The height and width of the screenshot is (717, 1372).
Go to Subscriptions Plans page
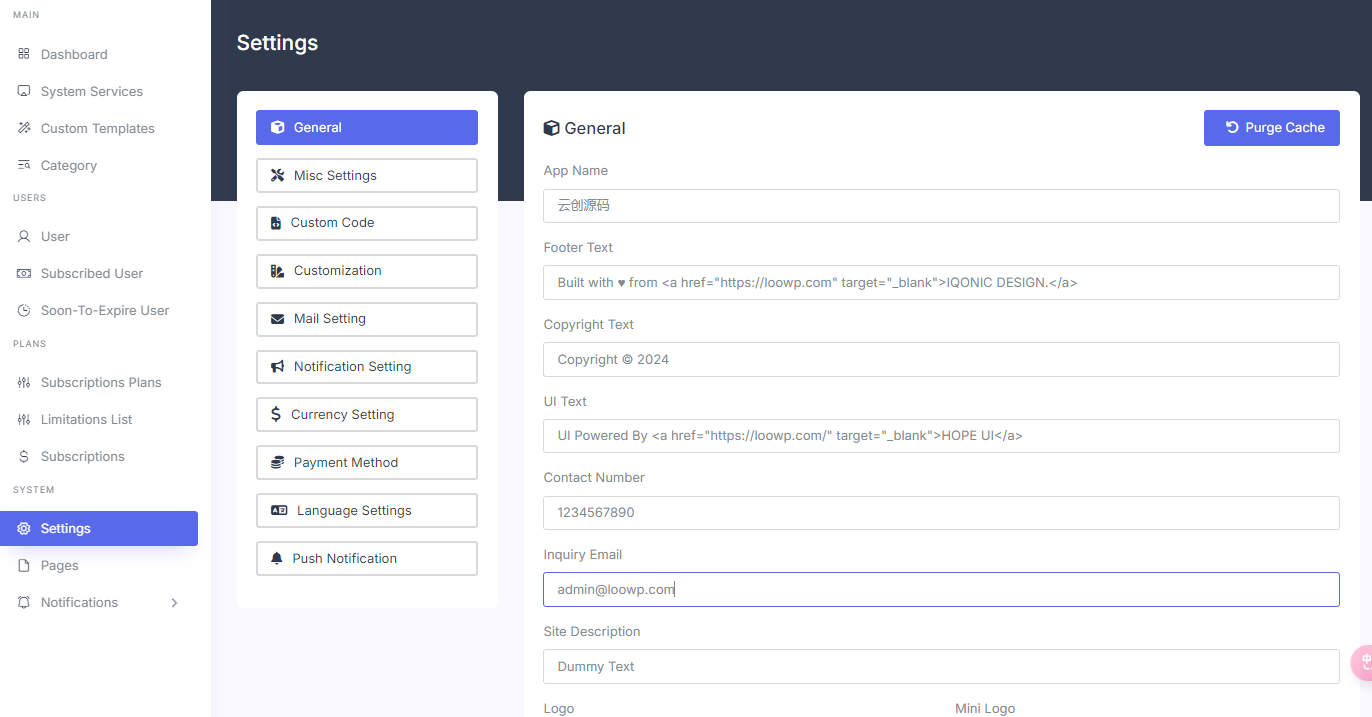click(x=99, y=382)
